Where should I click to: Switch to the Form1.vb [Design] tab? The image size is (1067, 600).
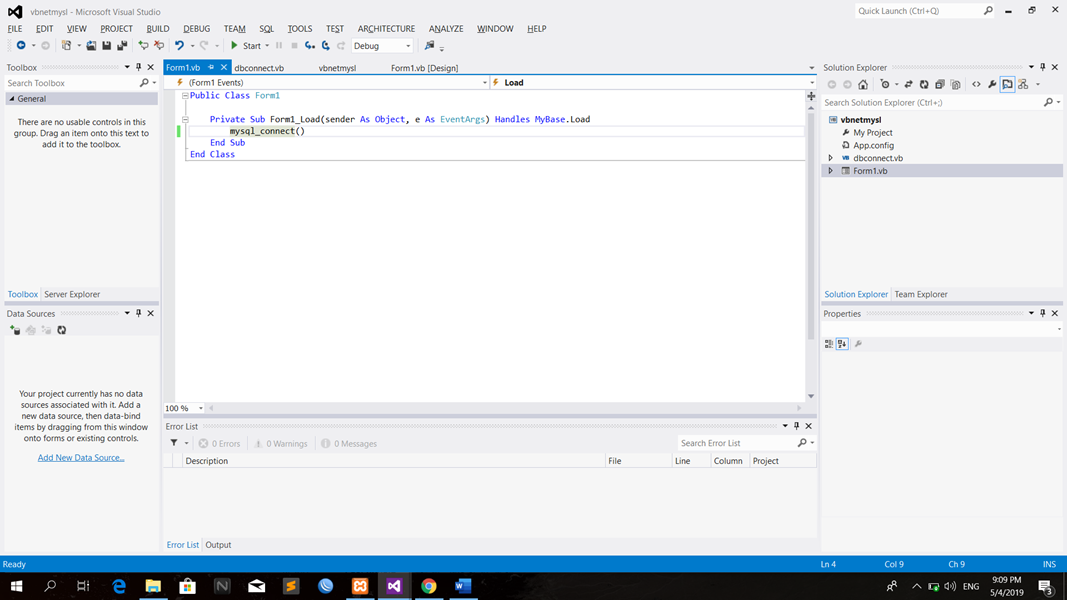pos(424,68)
